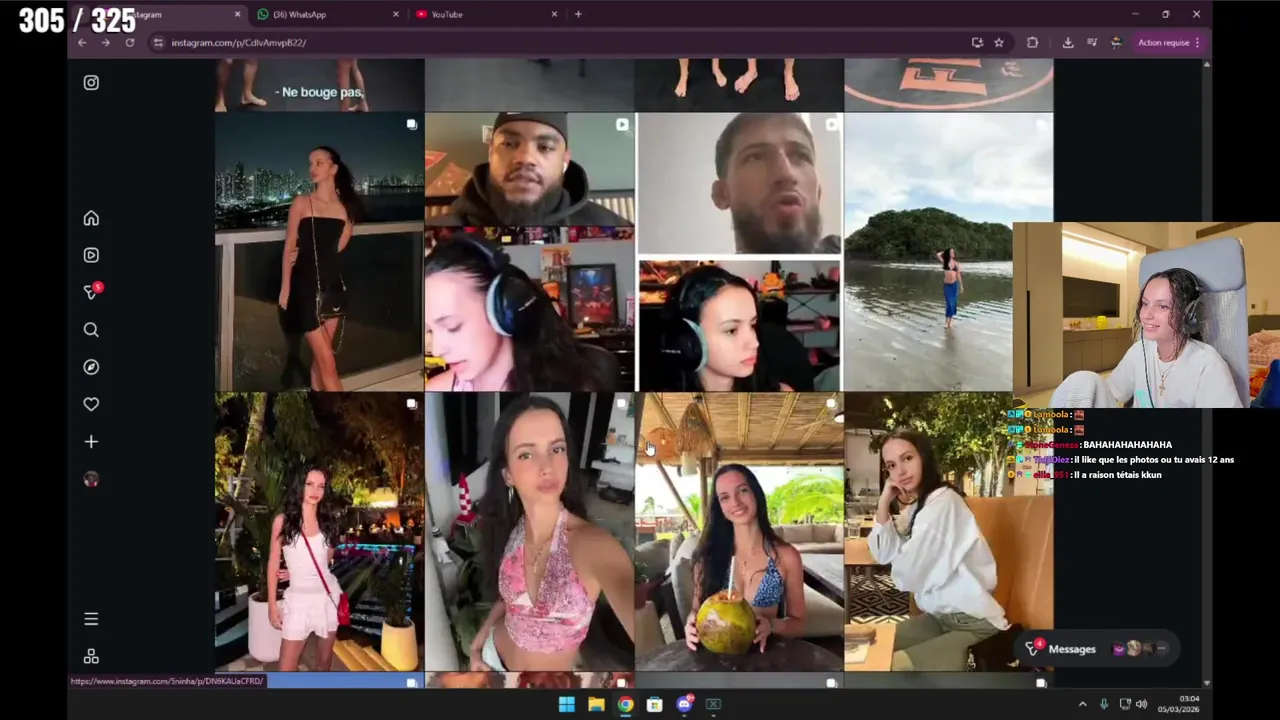Go to Instagram Home icon
Screen dimensions: 1280x720
(91, 218)
